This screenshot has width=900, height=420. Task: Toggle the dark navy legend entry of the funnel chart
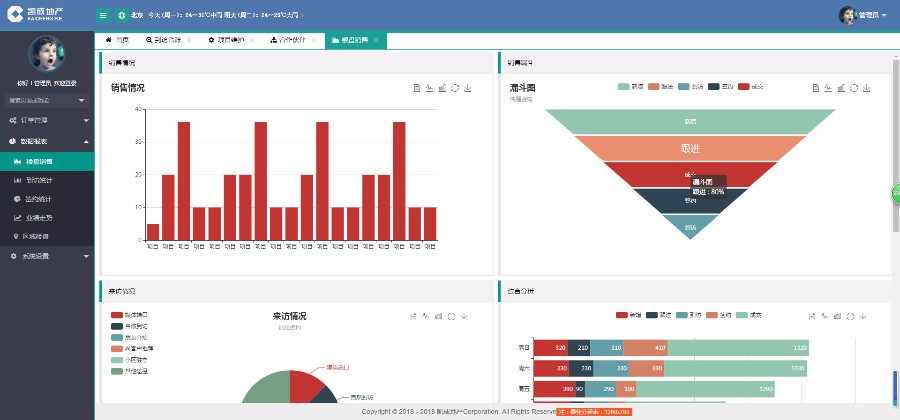[x=721, y=87]
